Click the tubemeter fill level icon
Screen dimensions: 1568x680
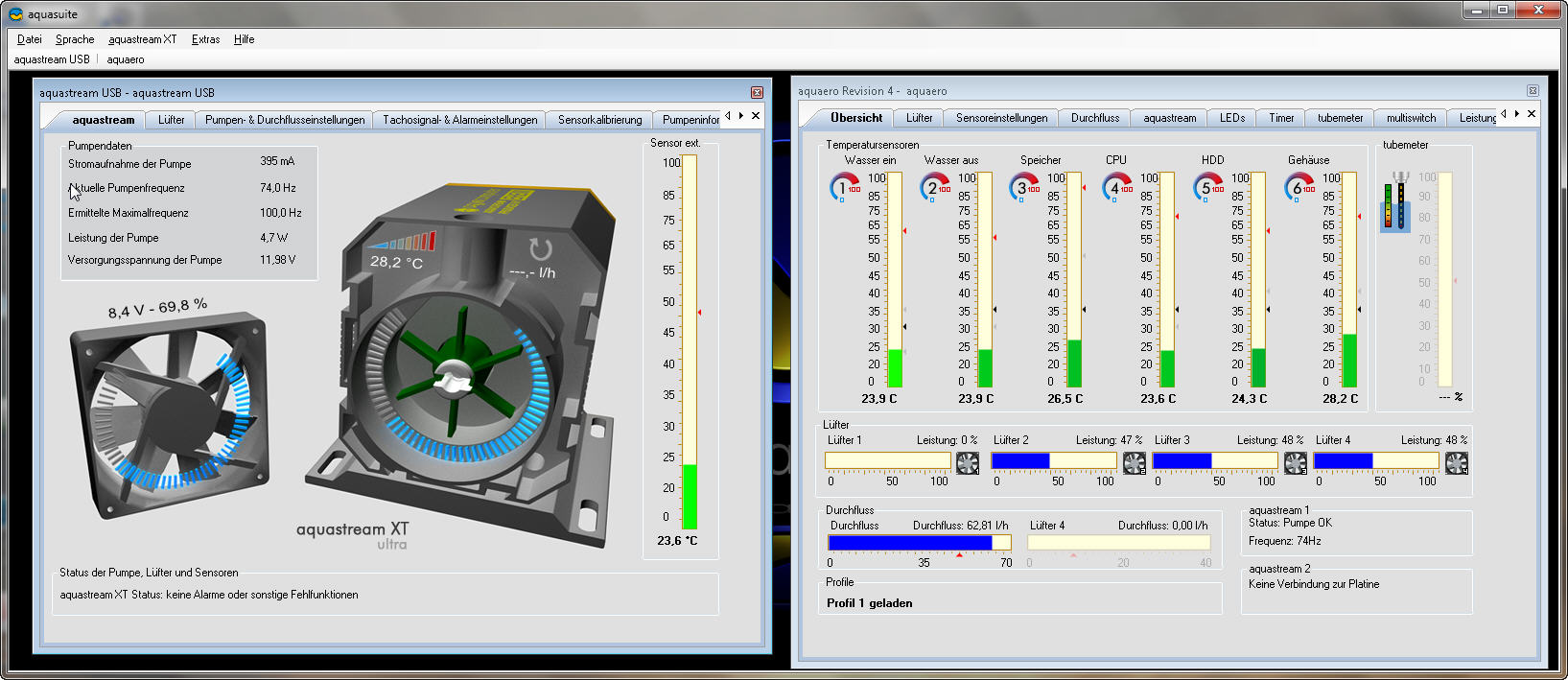(x=1395, y=202)
